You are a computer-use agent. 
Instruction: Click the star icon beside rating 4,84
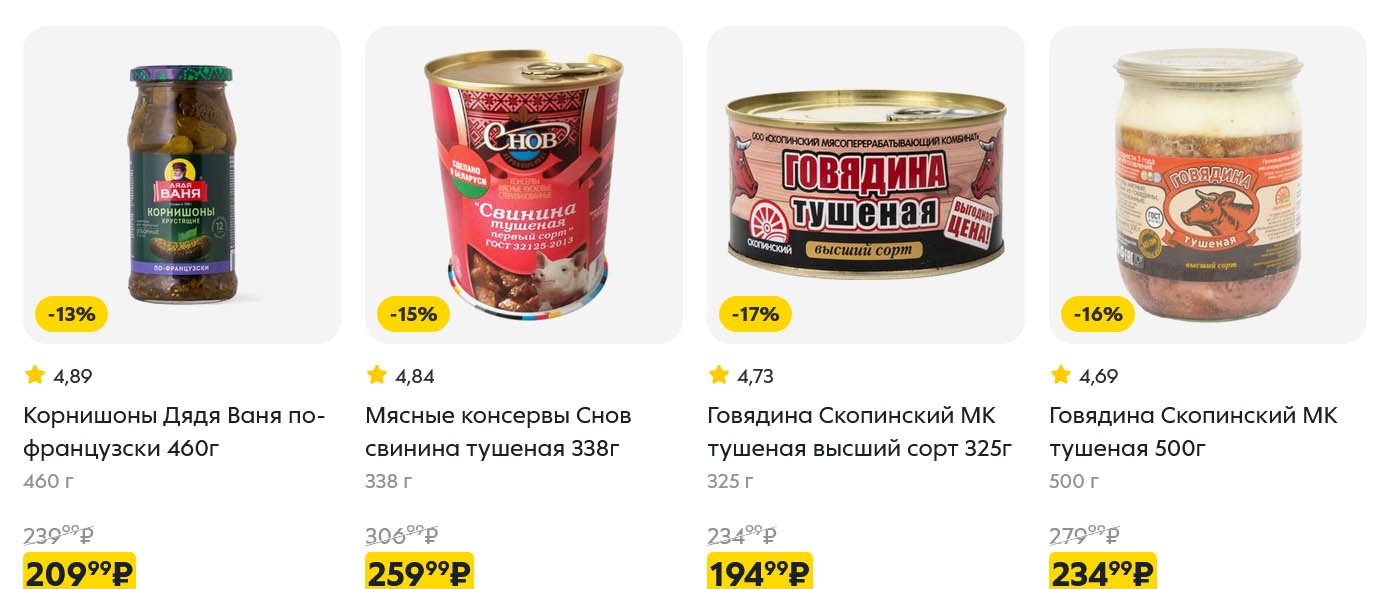[377, 375]
